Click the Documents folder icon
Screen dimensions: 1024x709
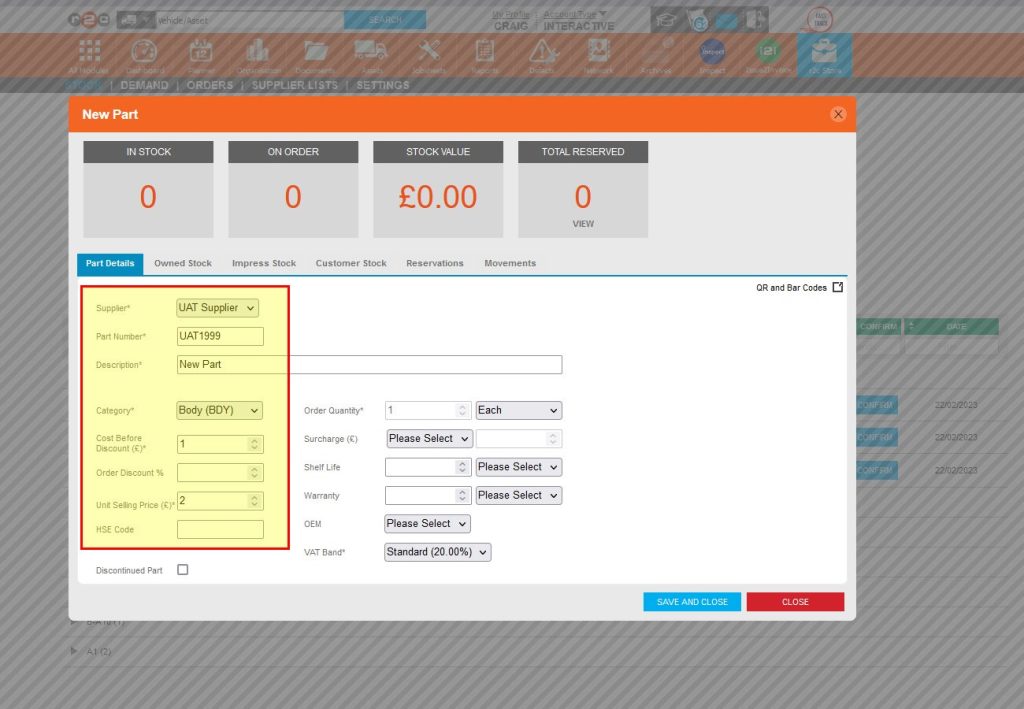pyautogui.click(x=314, y=52)
